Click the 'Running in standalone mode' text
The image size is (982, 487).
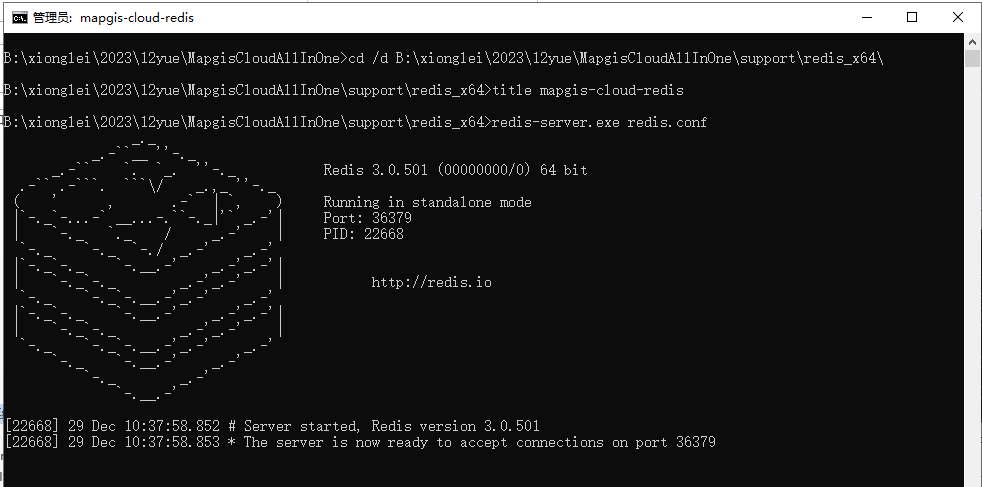(427, 202)
